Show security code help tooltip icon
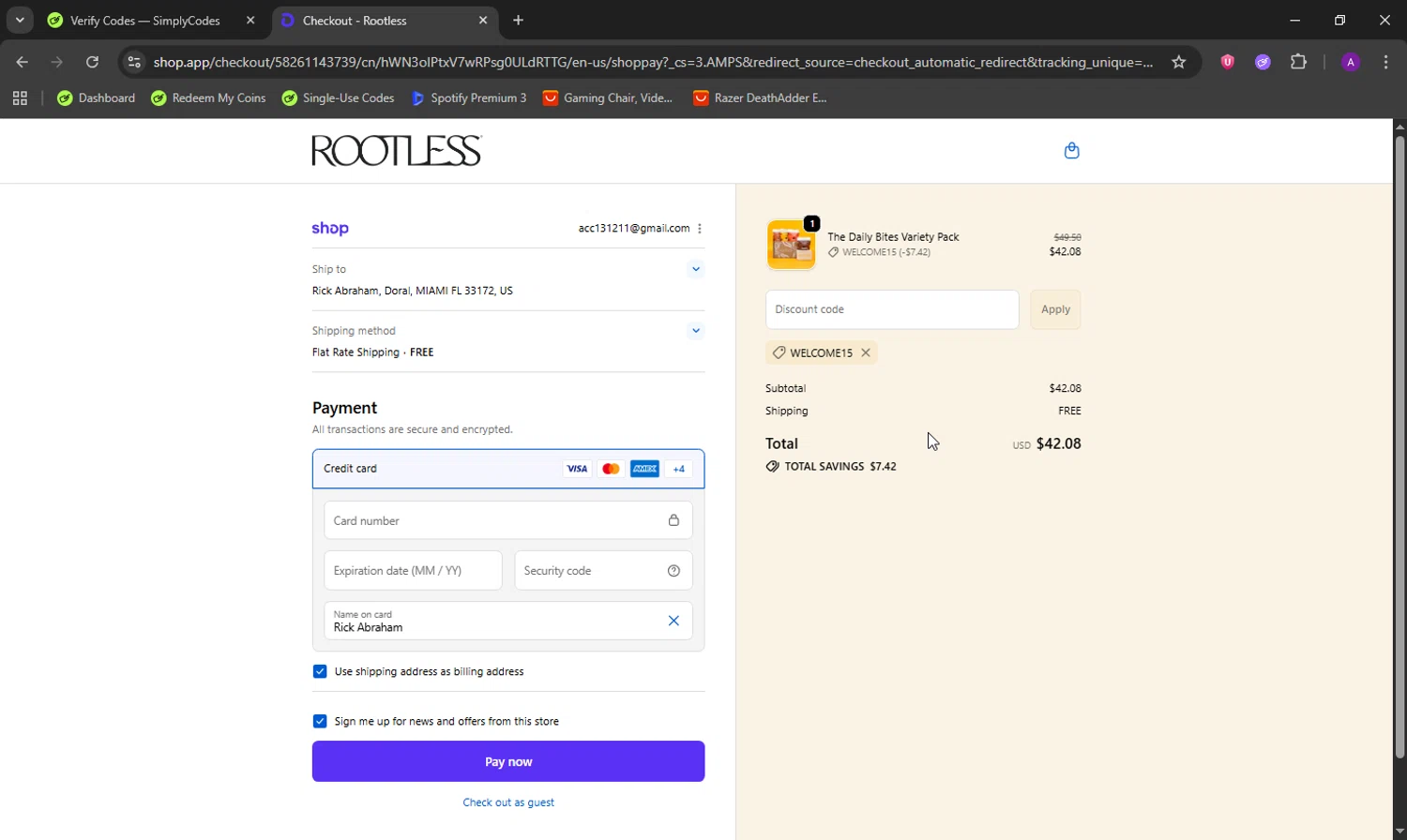The width and height of the screenshot is (1407, 840). point(673,571)
